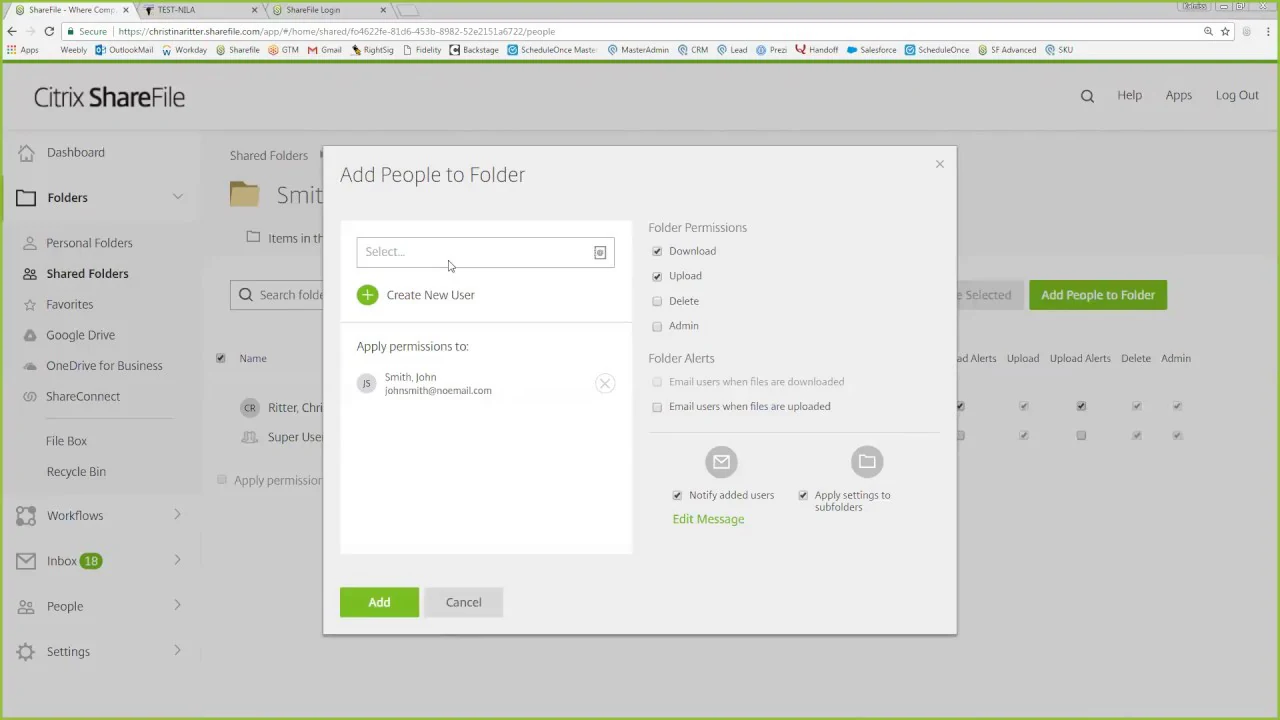Remove John Smith with the X icon
This screenshot has height=720, width=1280.
click(605, 383)
